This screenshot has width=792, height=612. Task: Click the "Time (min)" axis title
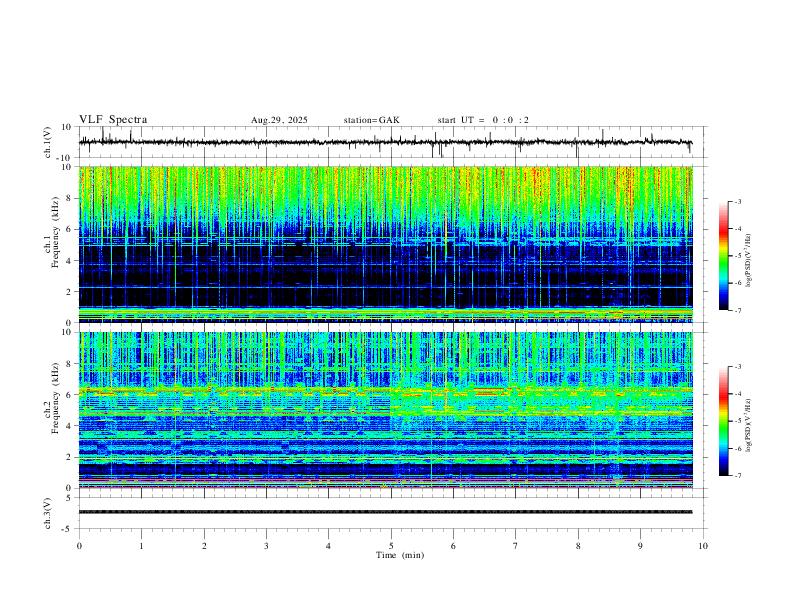pos(400,555)
